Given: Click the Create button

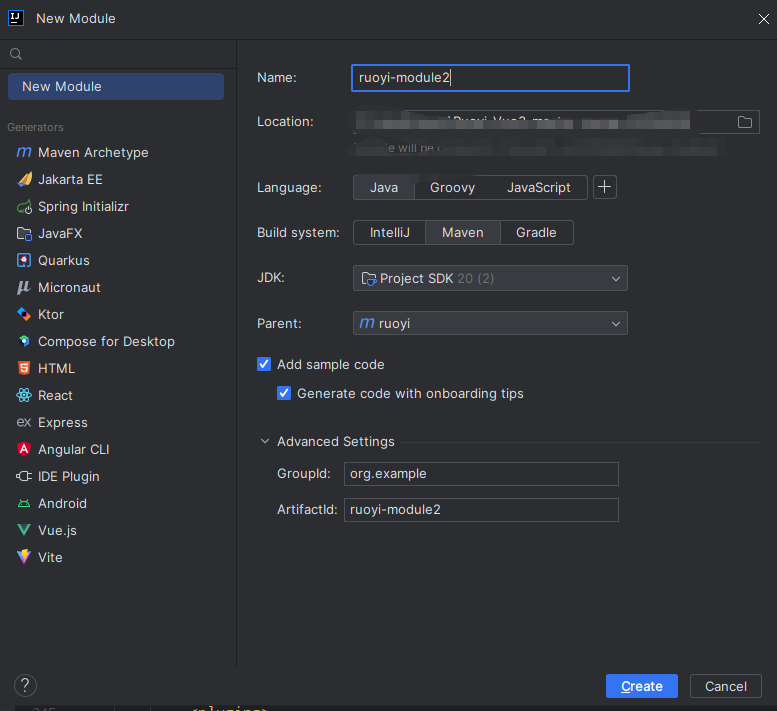Looking at the screenshot, I should point(642,686).
